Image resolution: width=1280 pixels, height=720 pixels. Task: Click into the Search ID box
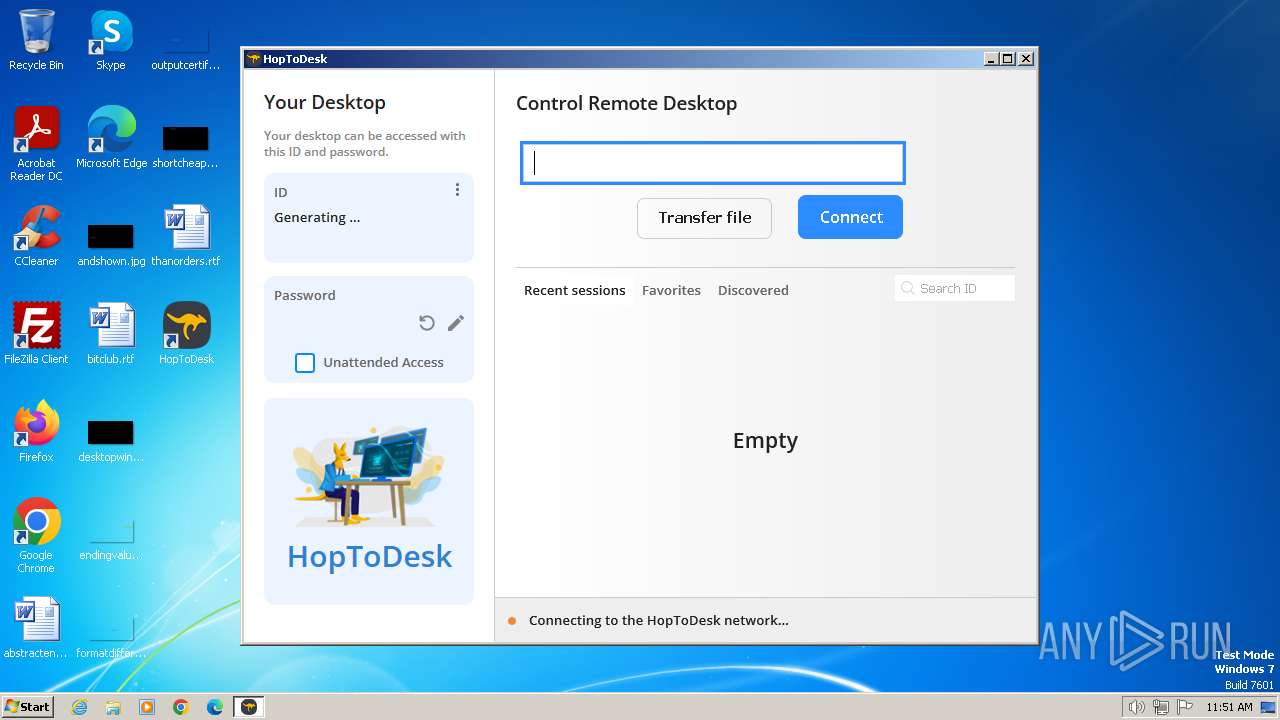point(955,288)
